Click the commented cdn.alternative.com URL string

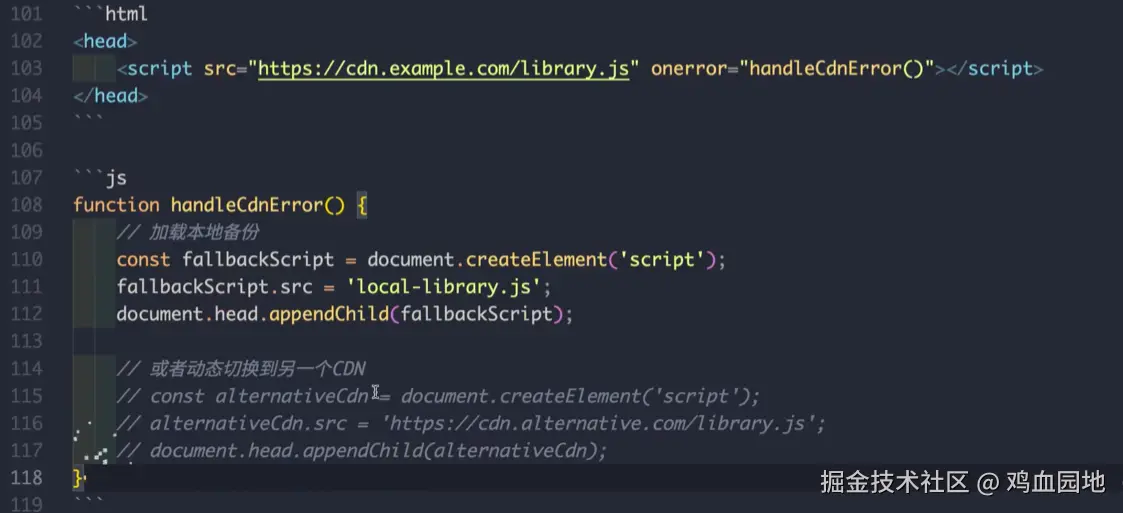tap(602, 423)
